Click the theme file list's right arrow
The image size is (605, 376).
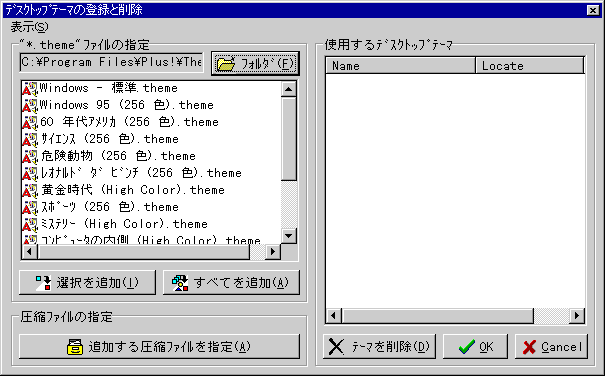point(273,252)
